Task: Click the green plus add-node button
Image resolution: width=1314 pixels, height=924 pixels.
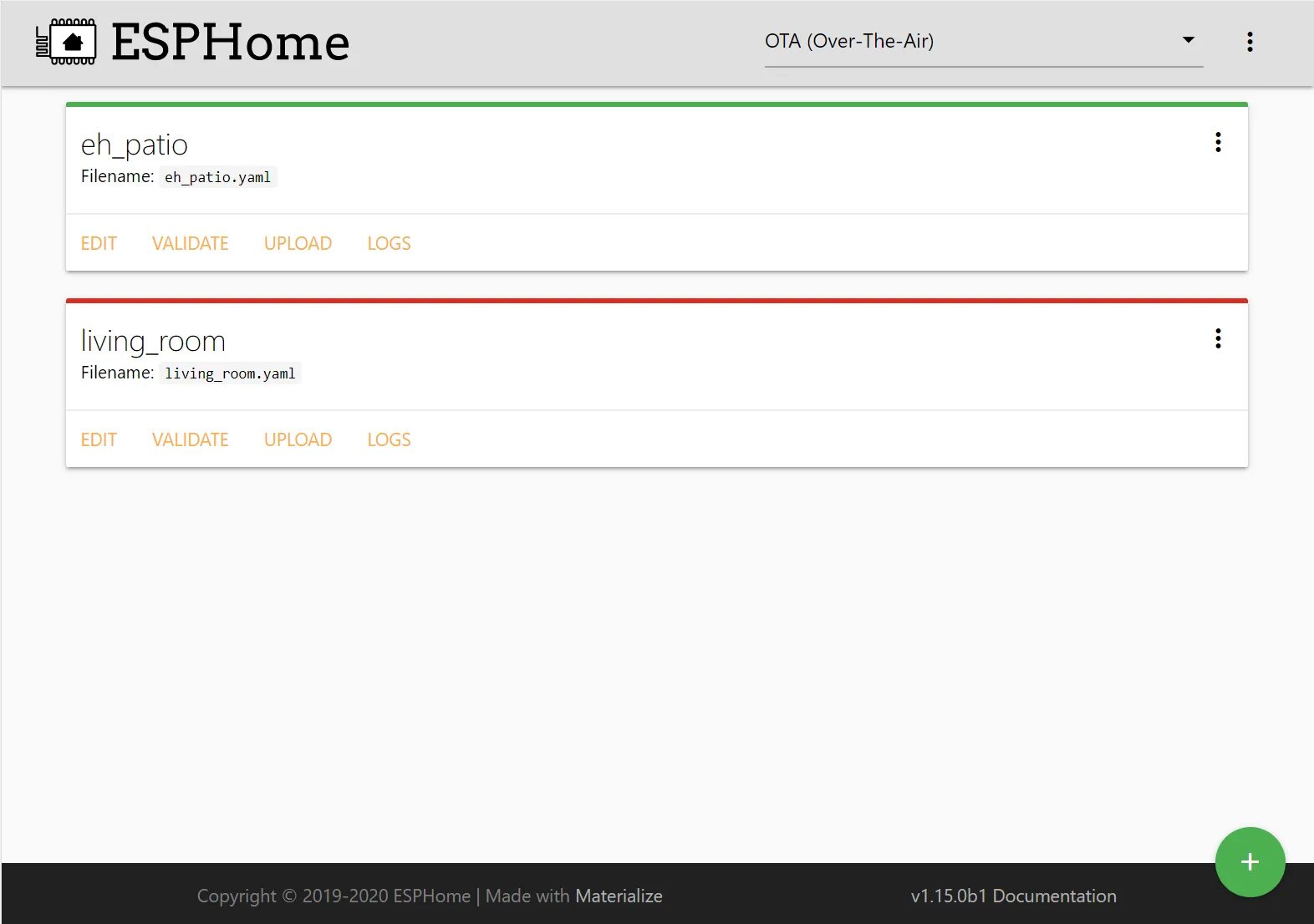Action: 1250,862
